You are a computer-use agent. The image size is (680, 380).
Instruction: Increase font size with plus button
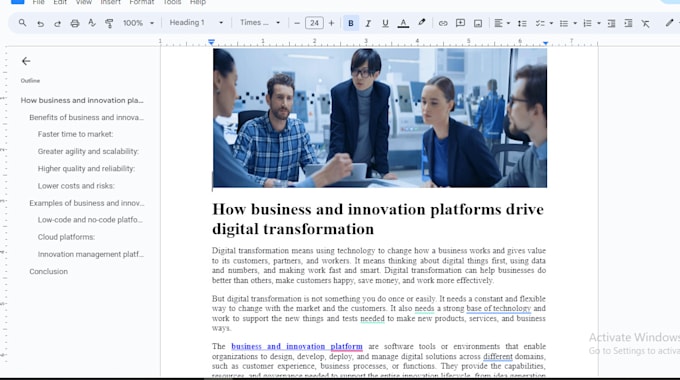[x=331, y=23]
